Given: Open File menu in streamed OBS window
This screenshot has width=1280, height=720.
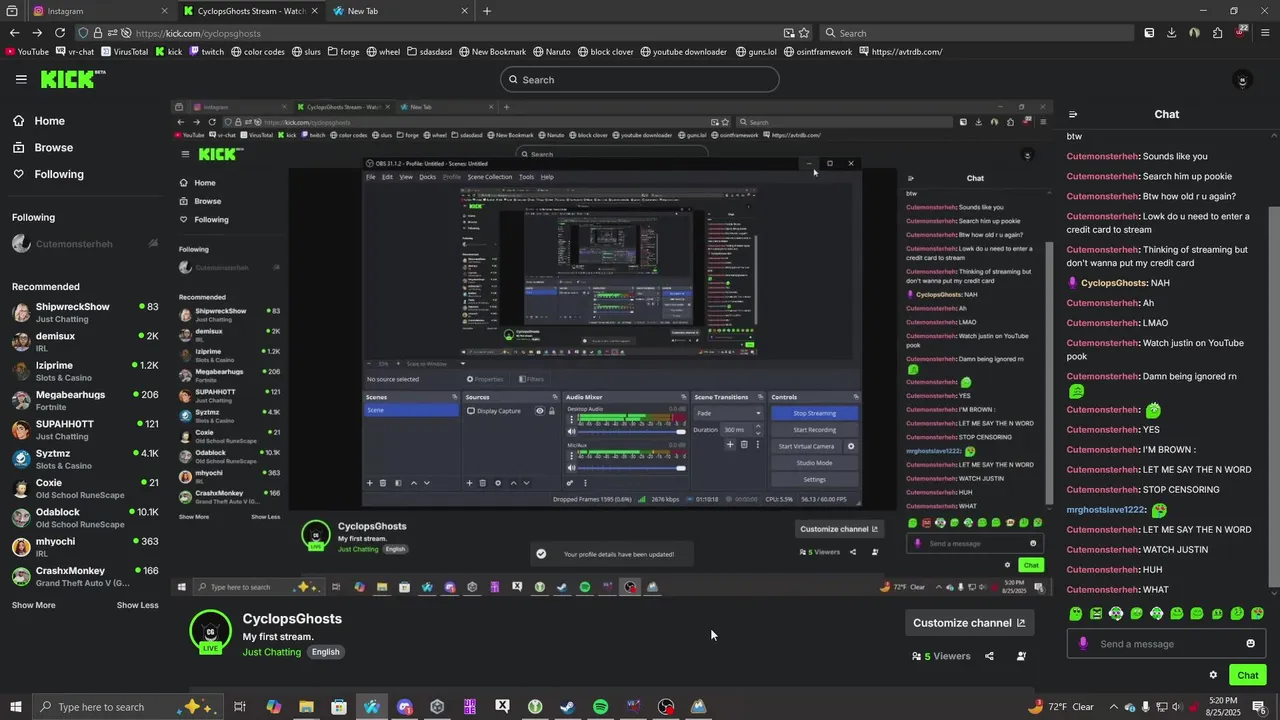Looking at the screenshot, I should 370,177.
